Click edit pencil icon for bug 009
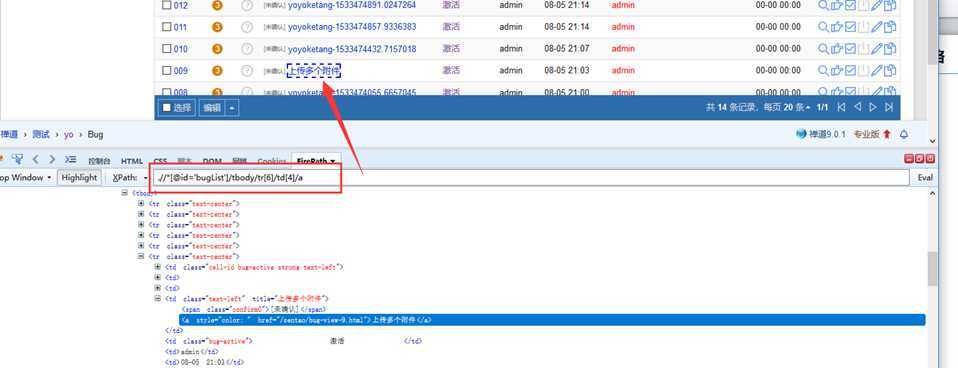 [x=877, y=70]
